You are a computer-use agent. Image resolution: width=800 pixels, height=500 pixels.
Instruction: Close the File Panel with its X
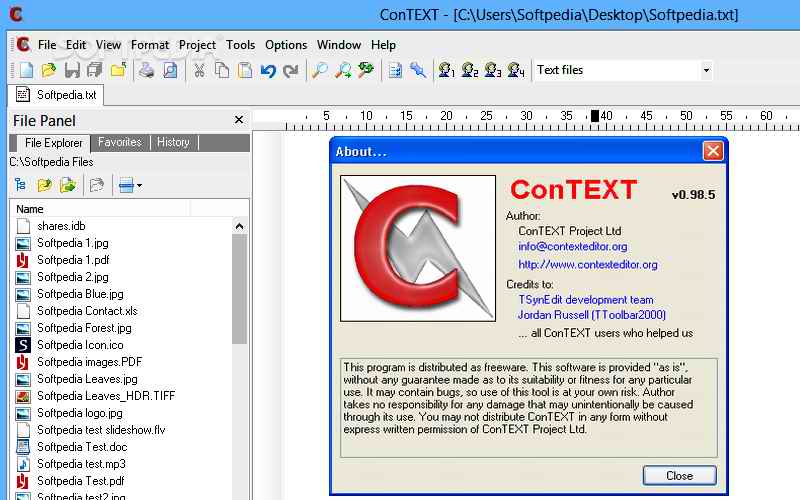pyautogui.click(x=239, y=120)
